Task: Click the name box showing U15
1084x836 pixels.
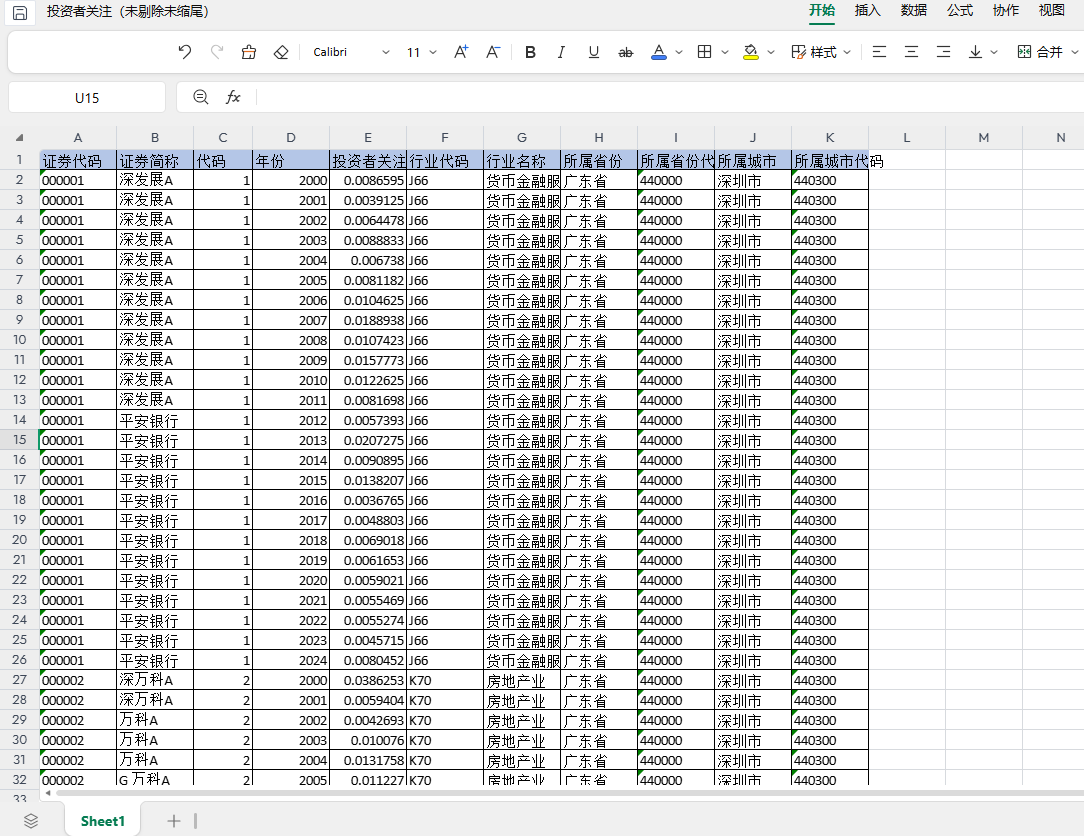Action: point(87,98)
